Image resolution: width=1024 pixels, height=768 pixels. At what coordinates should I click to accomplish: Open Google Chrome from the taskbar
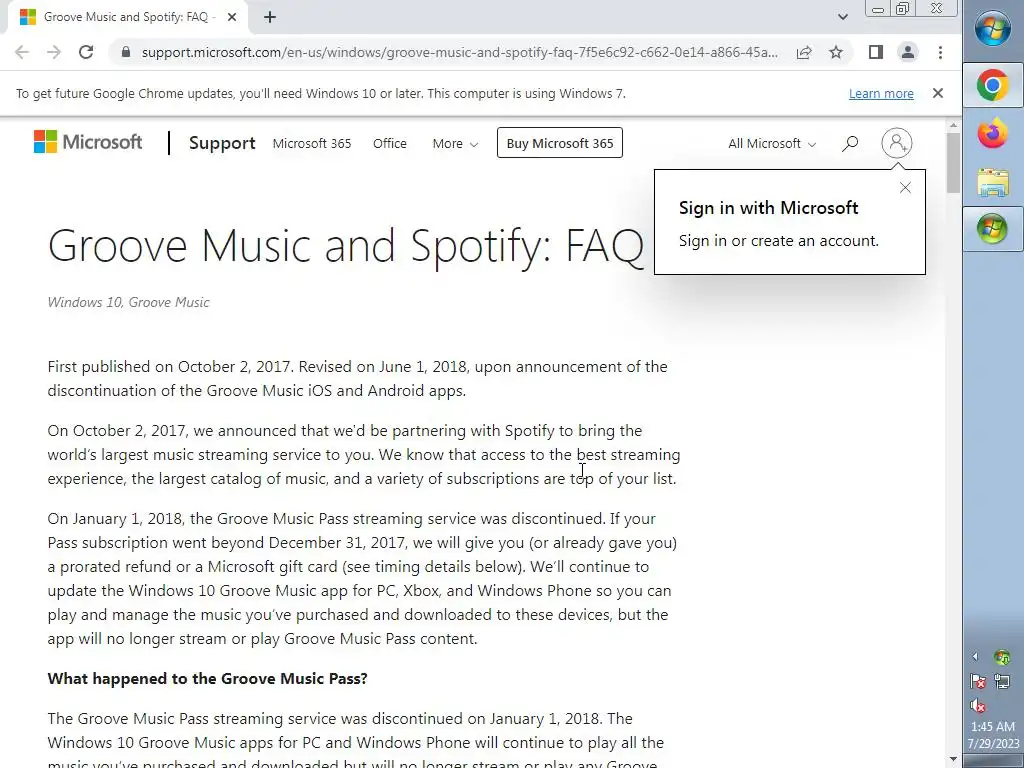tap(993, 86)
